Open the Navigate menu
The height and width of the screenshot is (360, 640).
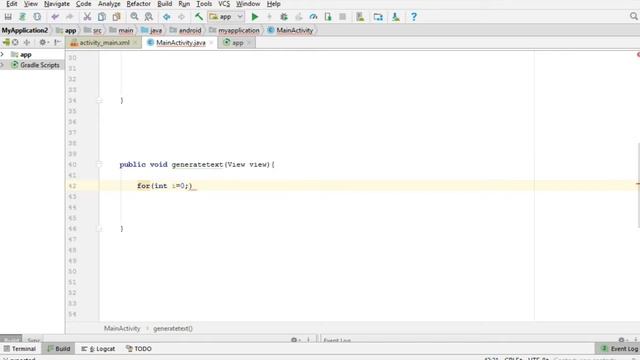tap(57, 4)
